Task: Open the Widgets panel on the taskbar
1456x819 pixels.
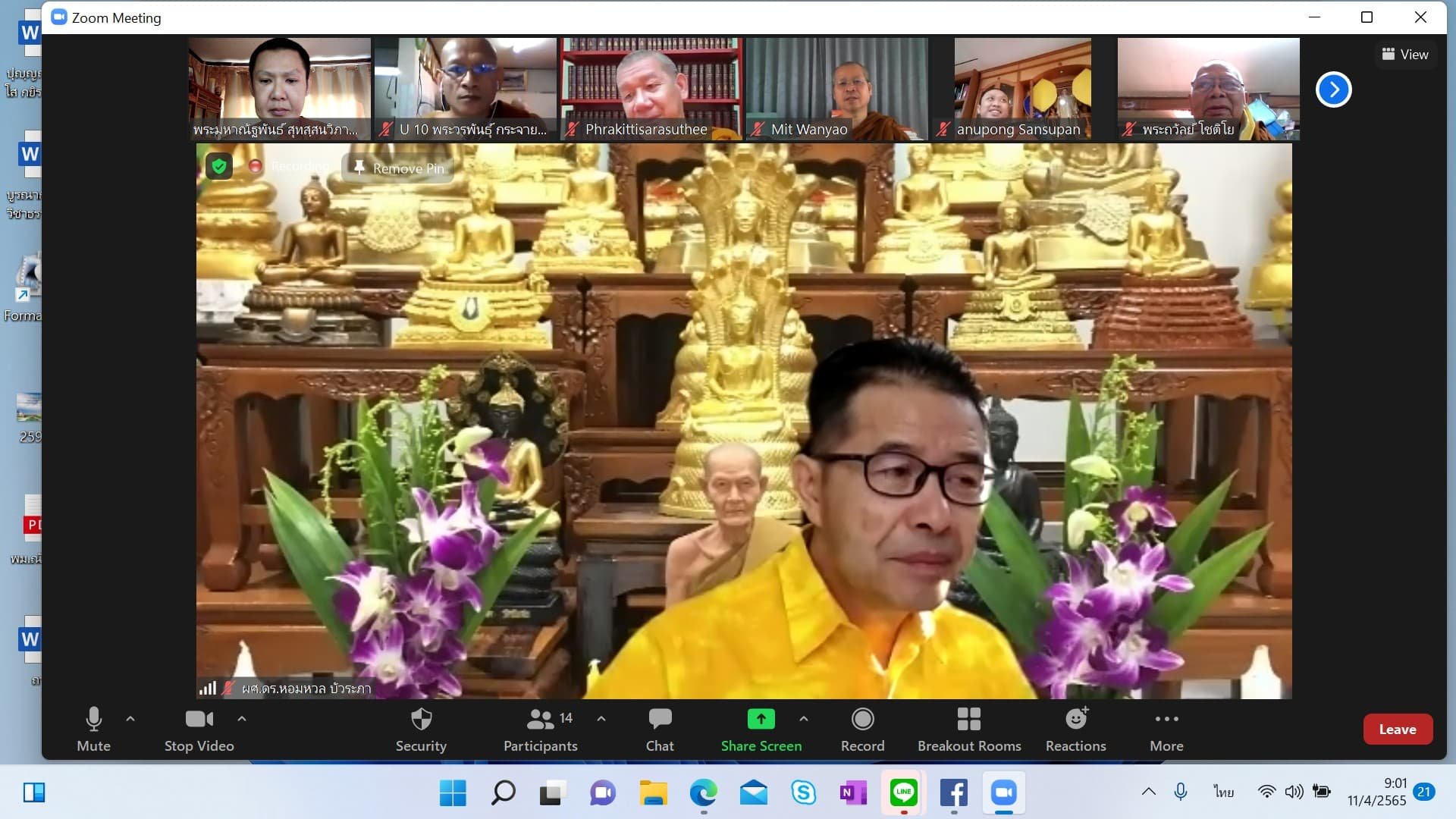Action: pos(34,793)
